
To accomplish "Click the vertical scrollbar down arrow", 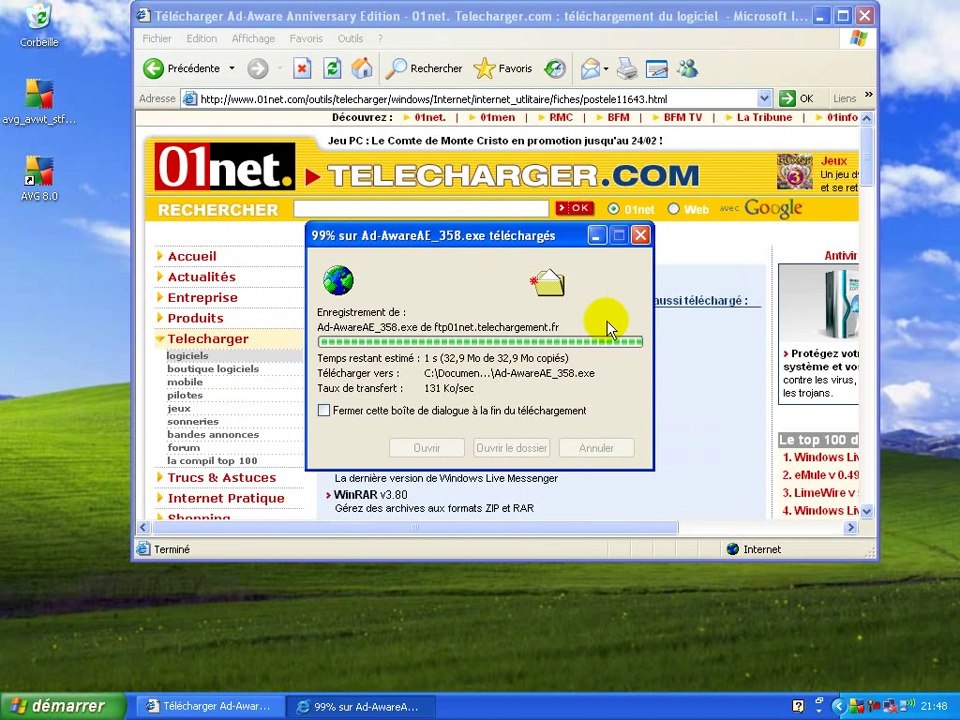I will click(x=867, y=511).
